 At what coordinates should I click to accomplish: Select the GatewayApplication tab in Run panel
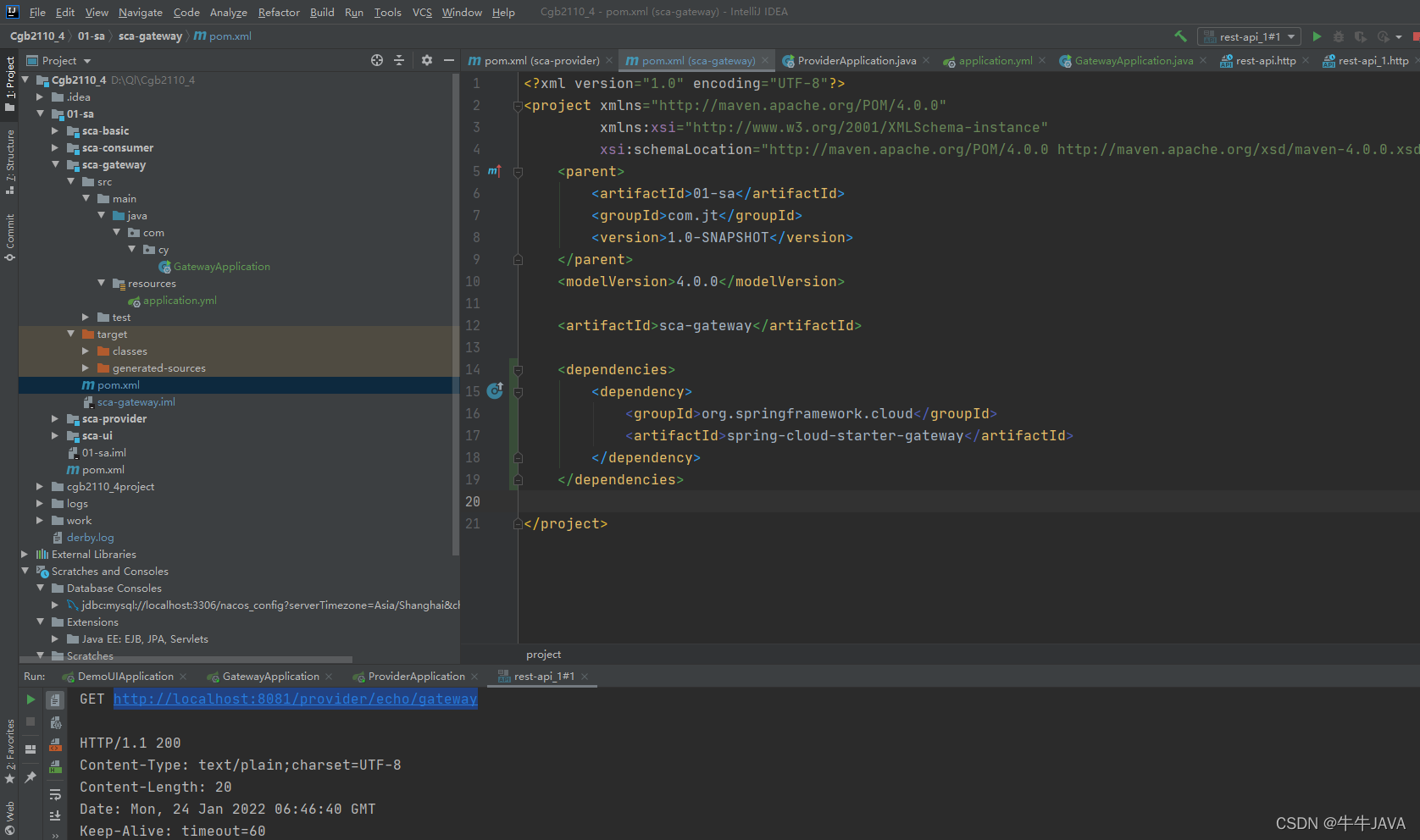click(x=270, y=677)
